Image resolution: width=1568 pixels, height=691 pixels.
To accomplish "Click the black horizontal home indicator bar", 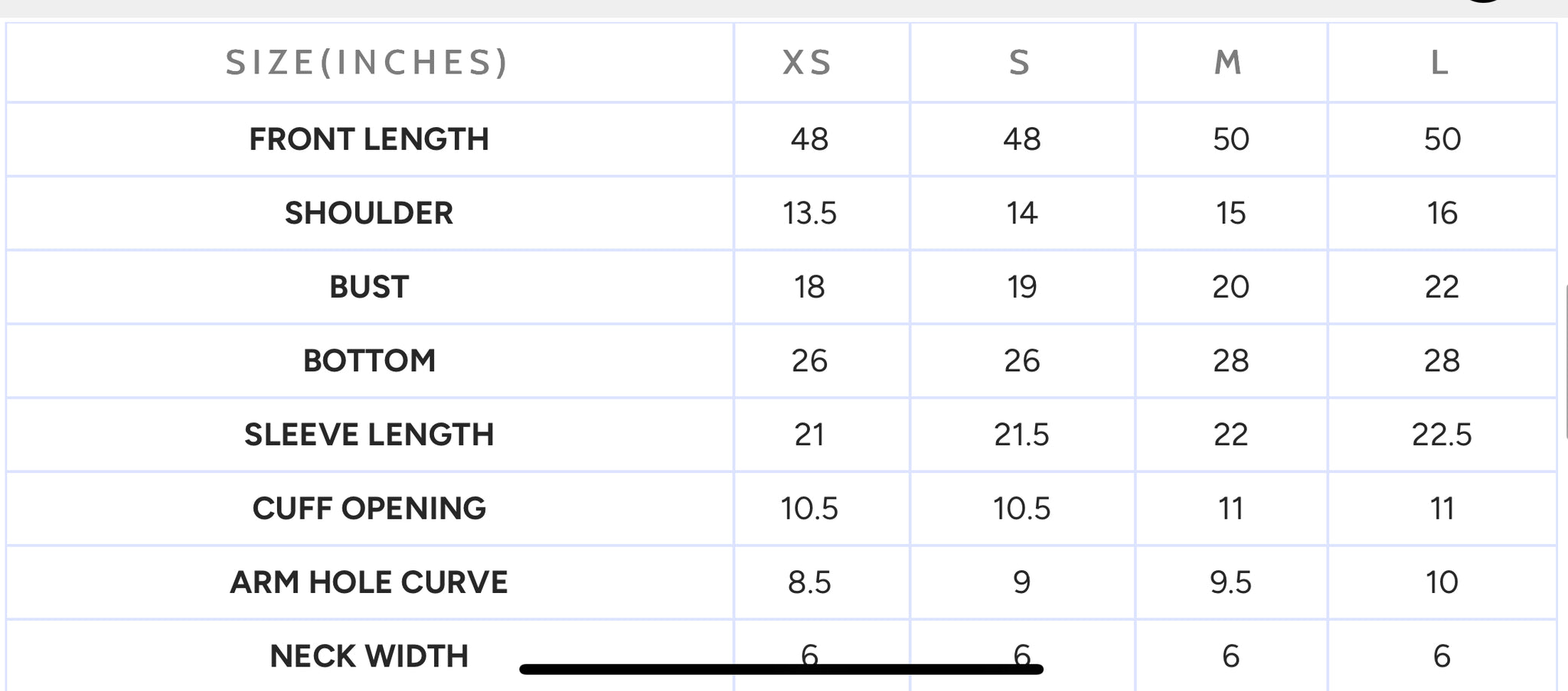I will tap(781, 670).
